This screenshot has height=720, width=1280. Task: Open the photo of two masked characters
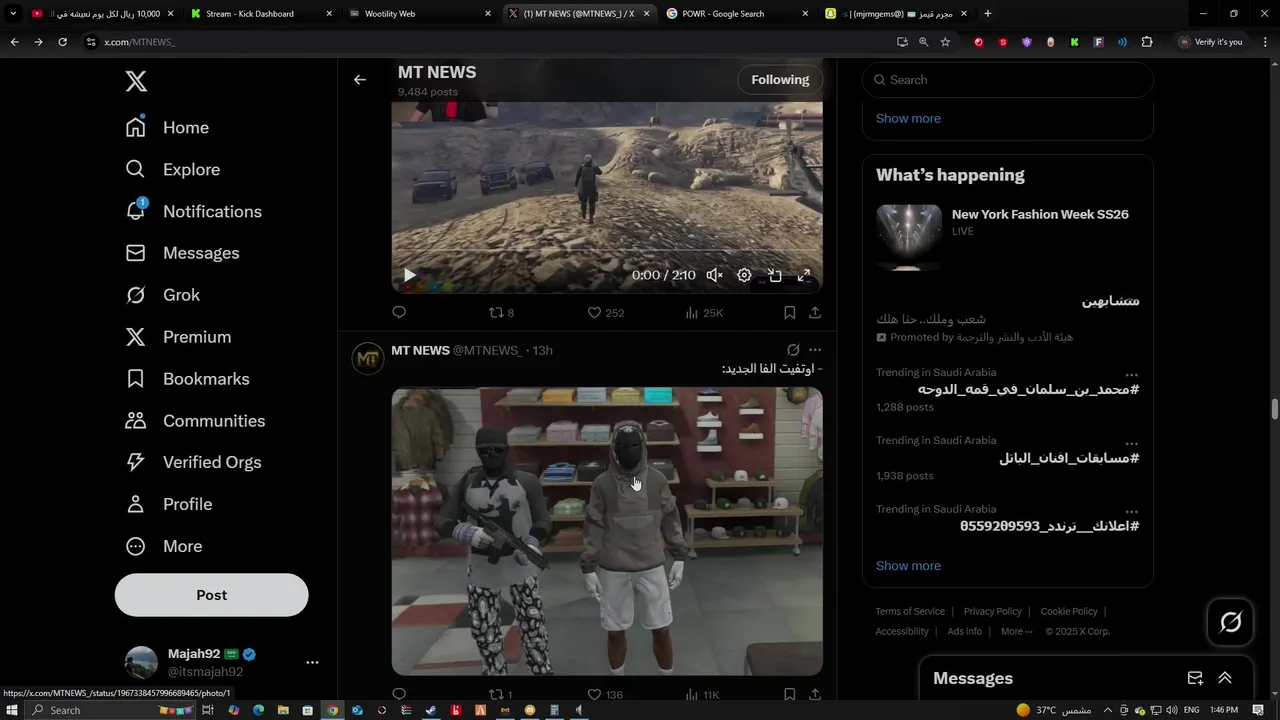607,531
